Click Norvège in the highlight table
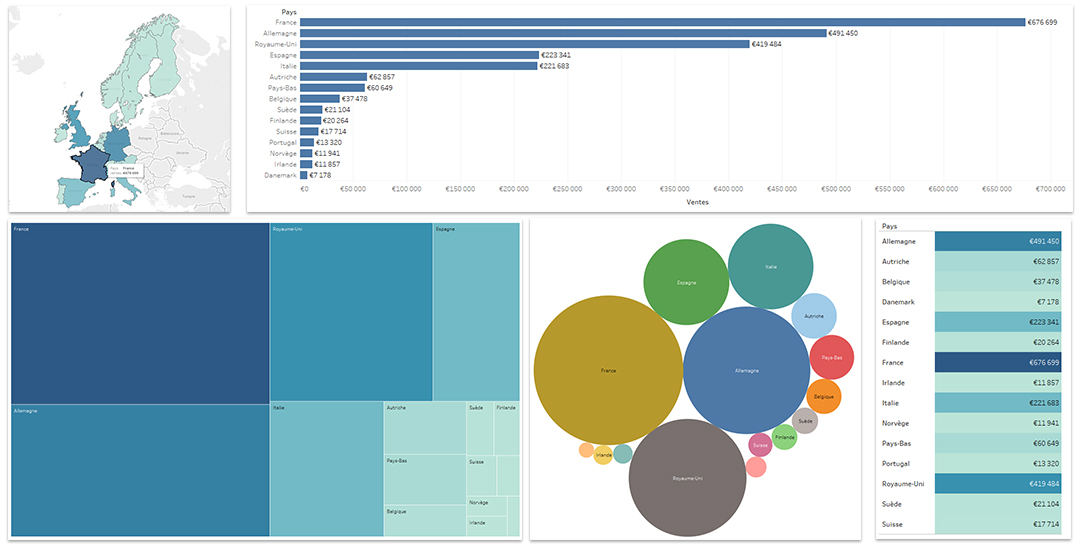1080x552 pixels. tap(895, 423)
